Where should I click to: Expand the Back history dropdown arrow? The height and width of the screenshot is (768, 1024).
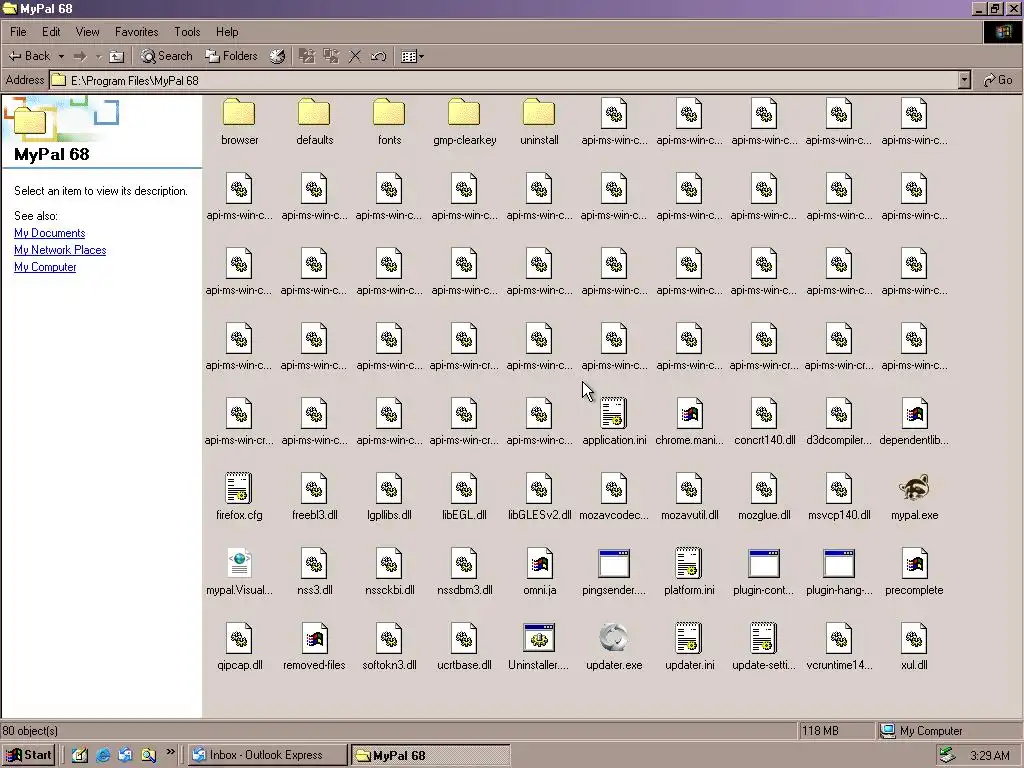[61, 56]
